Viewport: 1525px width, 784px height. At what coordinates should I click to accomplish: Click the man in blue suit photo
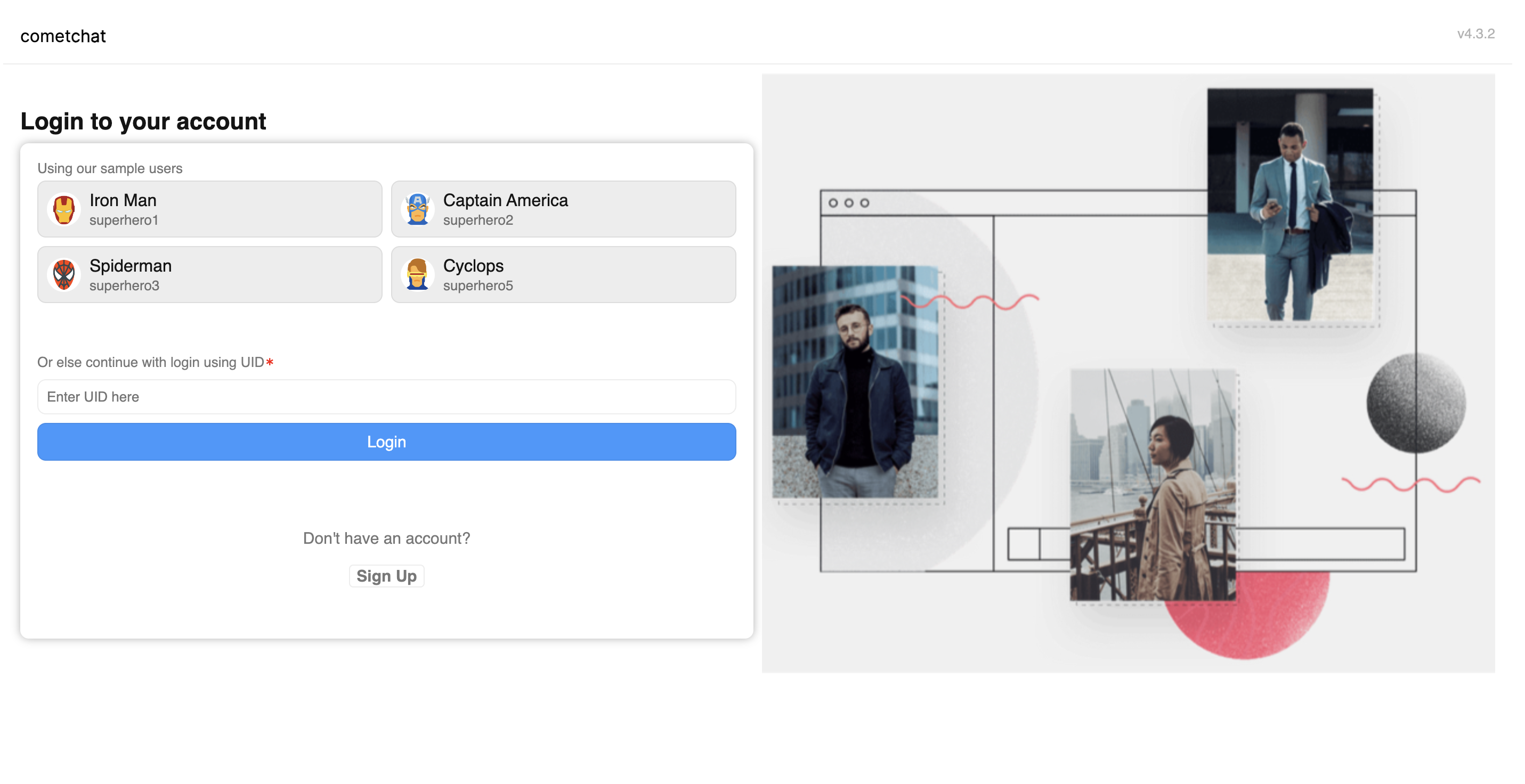pyautogui.click(x=1290, y=205)
